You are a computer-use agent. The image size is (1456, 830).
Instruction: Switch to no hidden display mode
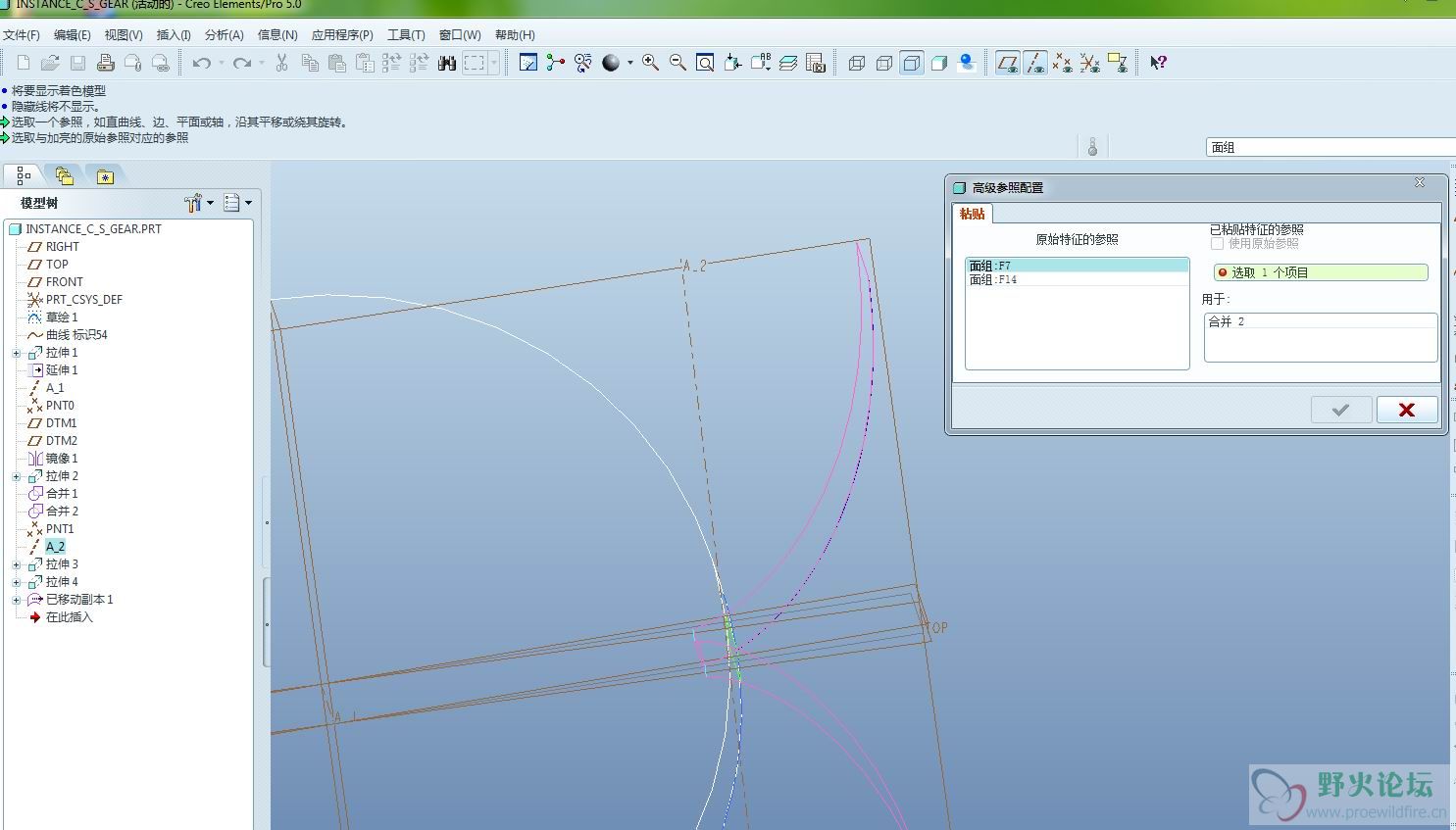coord(911,63)
